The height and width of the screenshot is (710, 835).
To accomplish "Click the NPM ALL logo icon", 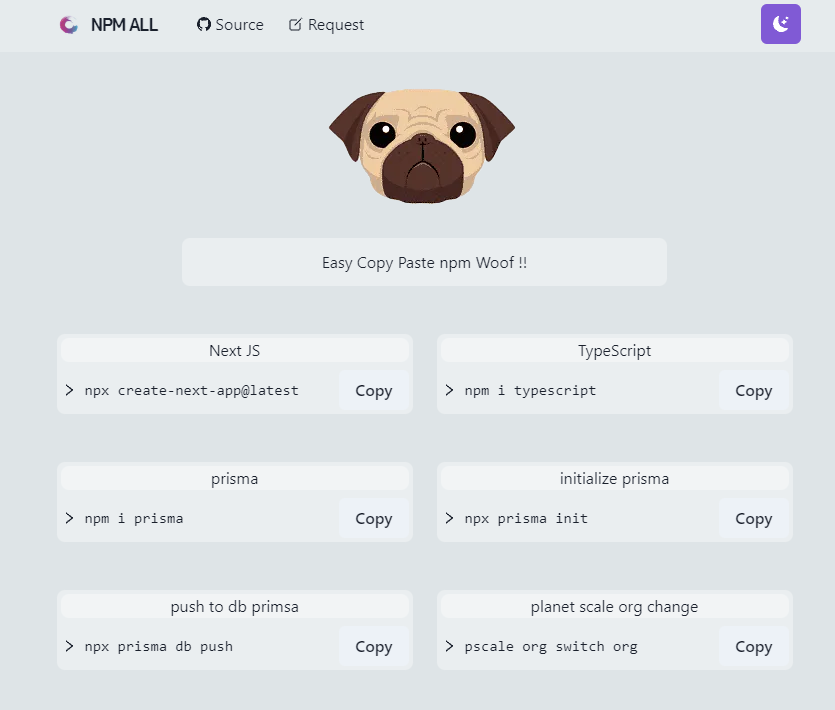I will point(67,24).
